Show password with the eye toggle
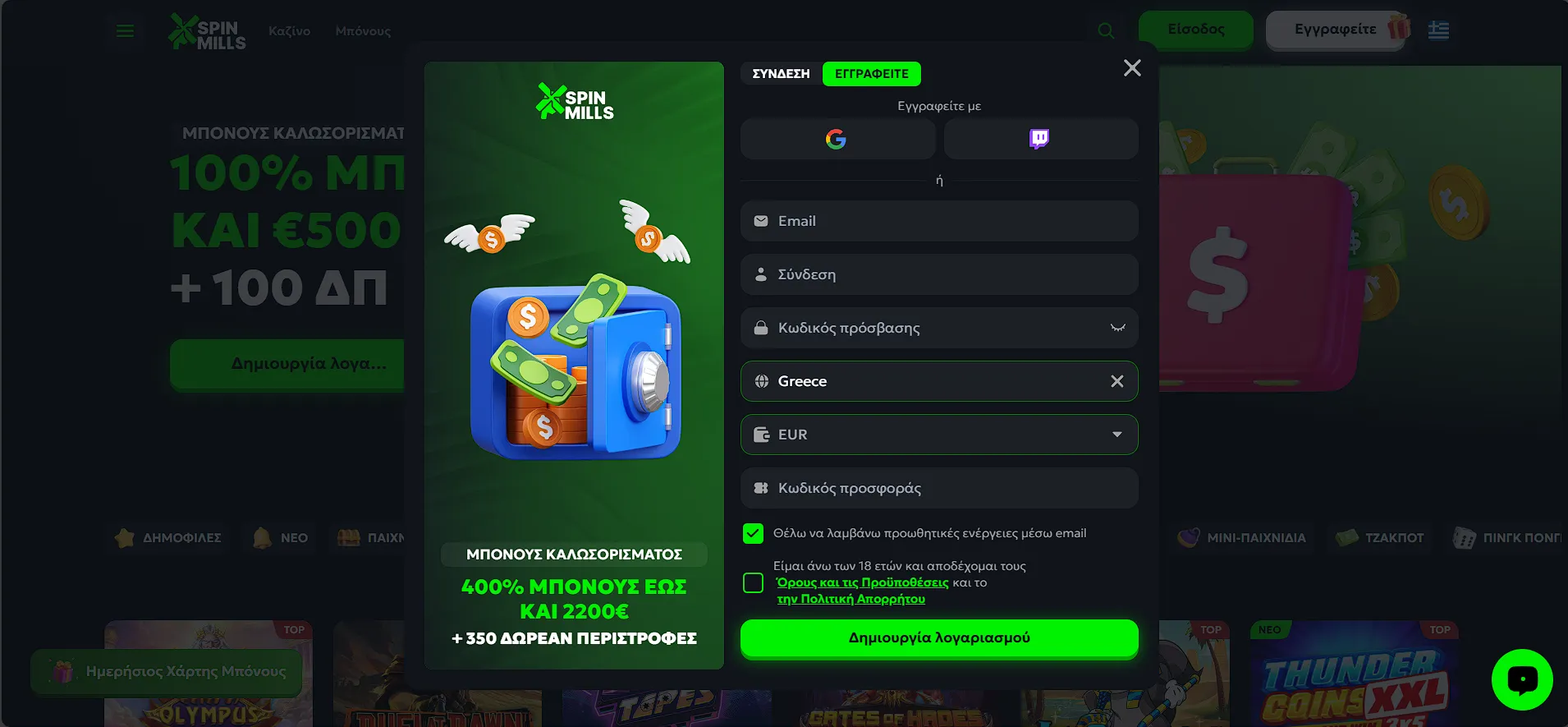 1117,328
